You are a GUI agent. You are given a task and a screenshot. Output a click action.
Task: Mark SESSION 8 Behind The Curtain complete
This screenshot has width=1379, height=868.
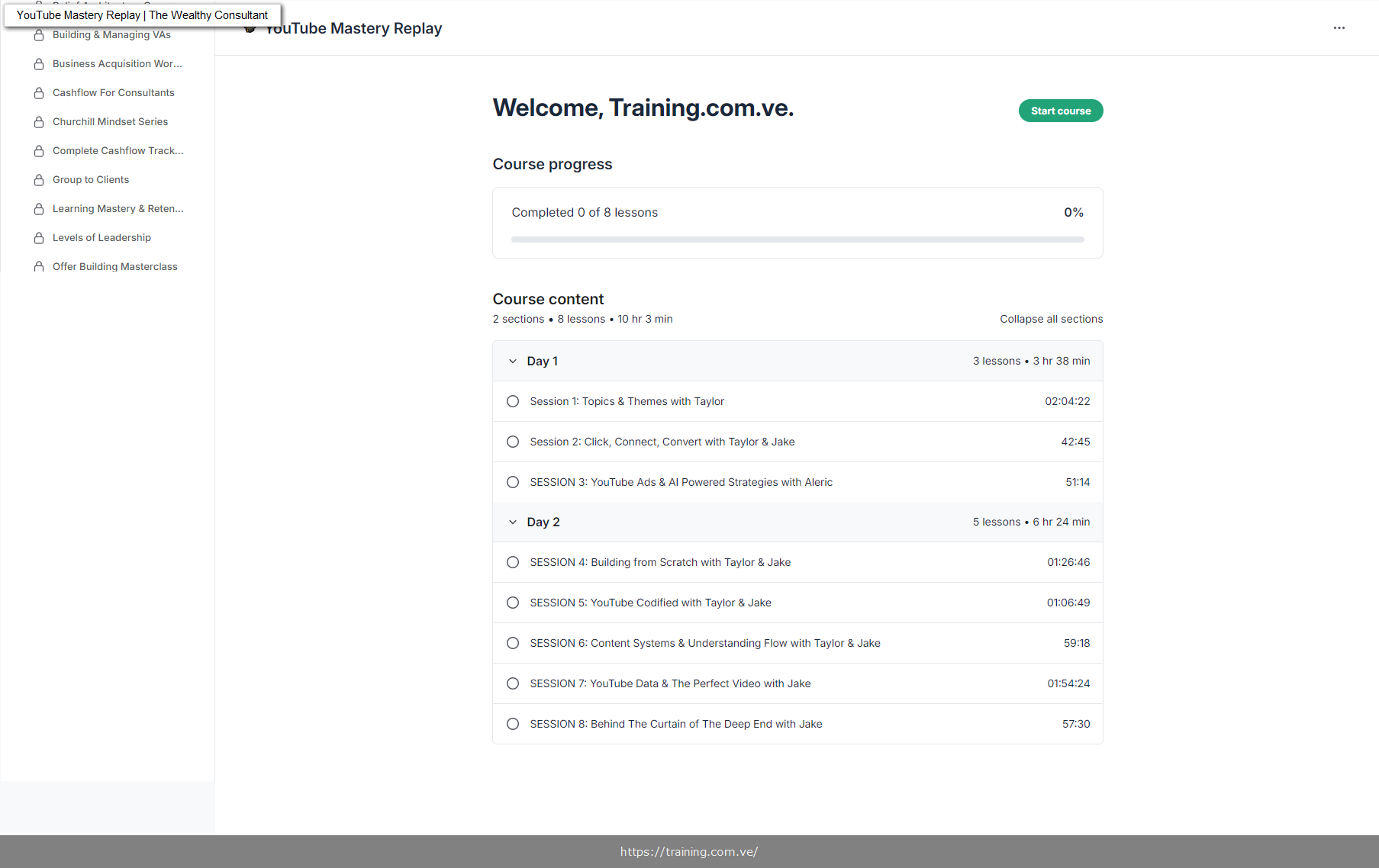click(512, 724)
